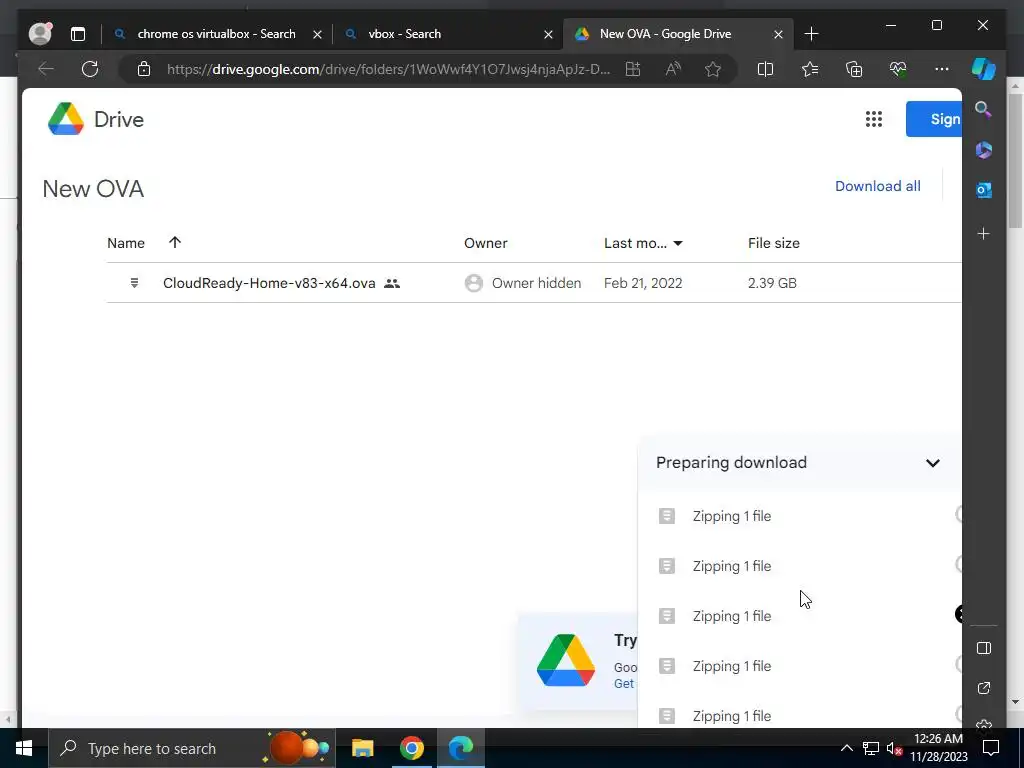
Task: Click the Owner column header
Action: pyautogui.click(x=485, y=243)
